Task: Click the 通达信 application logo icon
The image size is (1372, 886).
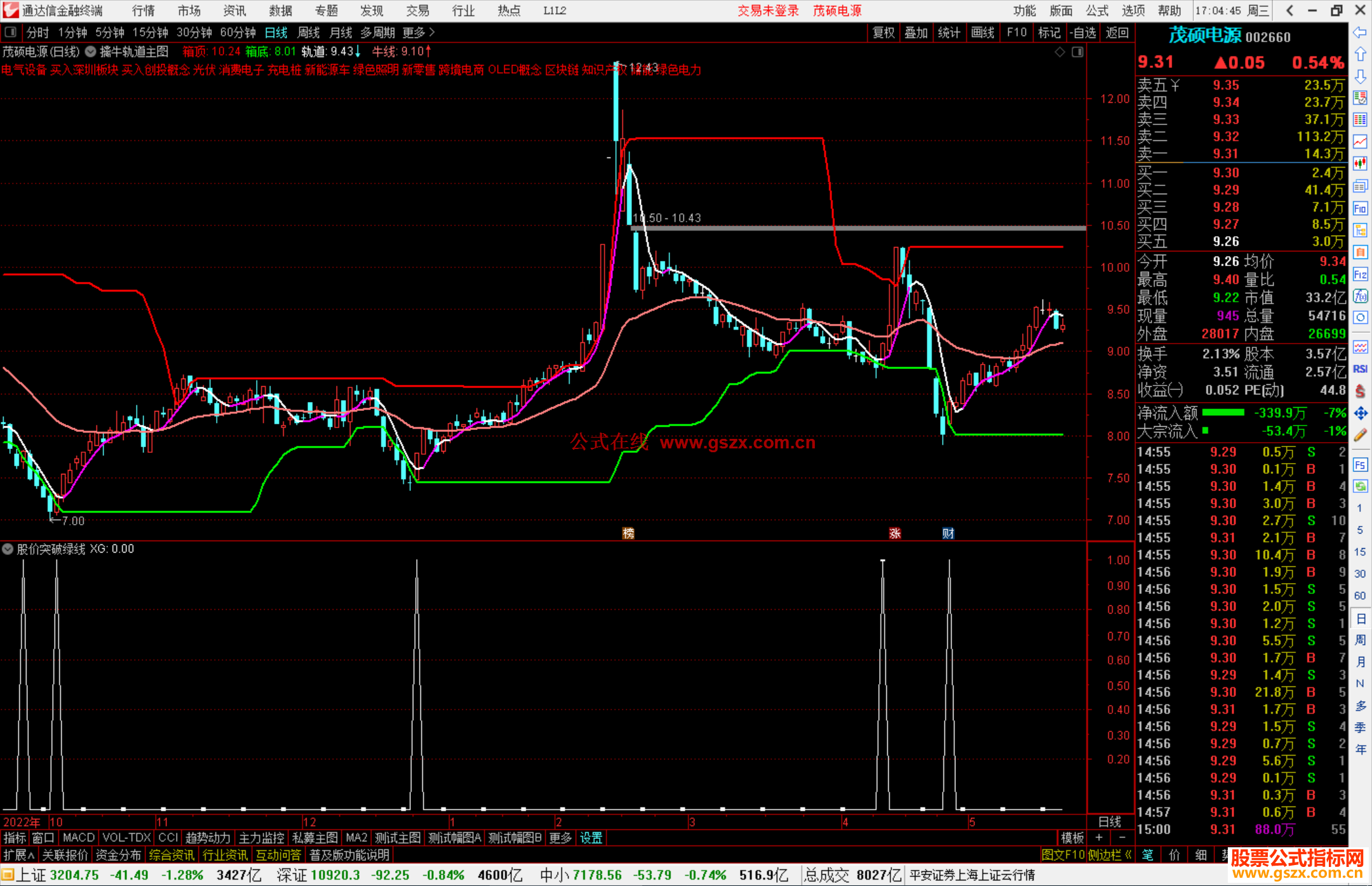Action: tap(11, 10)
